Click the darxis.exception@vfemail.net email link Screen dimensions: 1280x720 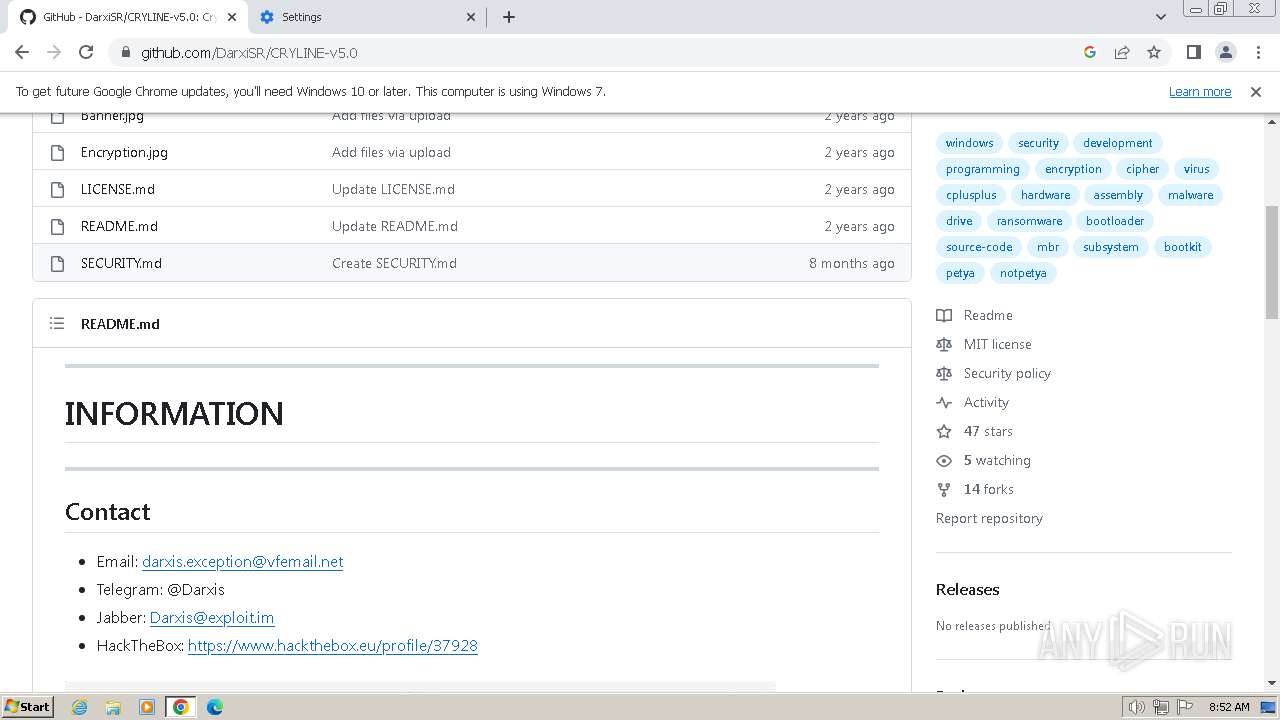(x=242, y=561)
